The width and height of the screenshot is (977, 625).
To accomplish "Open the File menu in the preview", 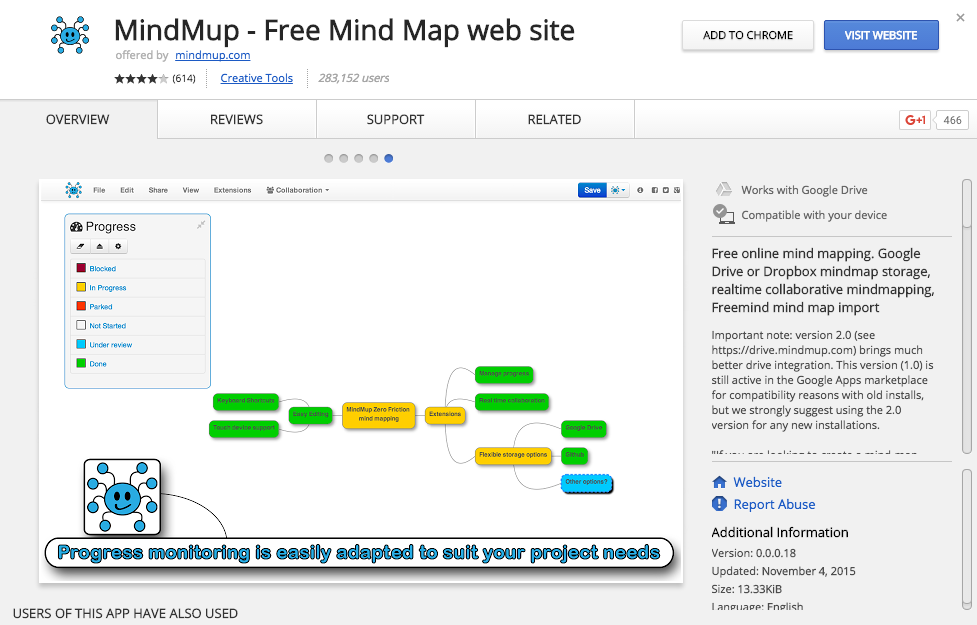I will coord(99,190).
